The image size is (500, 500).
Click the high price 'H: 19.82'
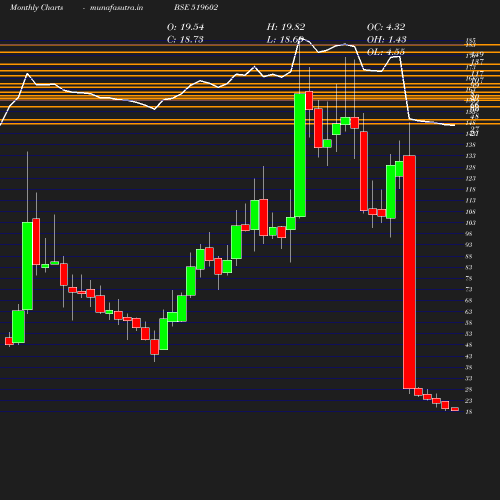[286, 27]
